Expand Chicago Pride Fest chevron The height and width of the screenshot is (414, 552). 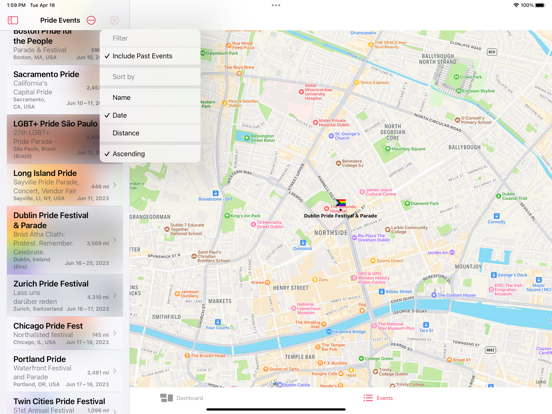[115, 333]
